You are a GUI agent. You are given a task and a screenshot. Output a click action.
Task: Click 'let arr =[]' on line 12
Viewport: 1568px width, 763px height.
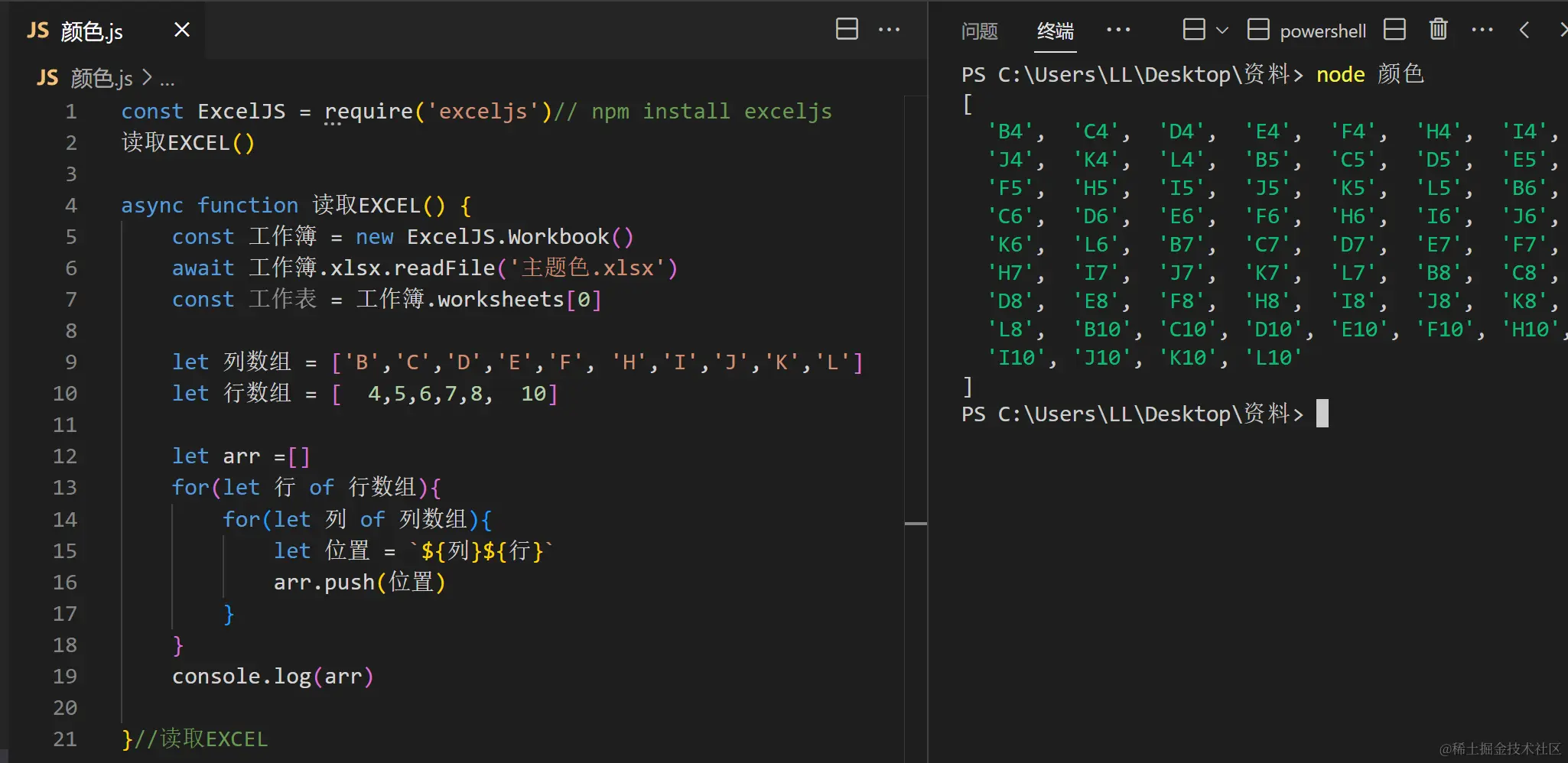click(241, 456)
